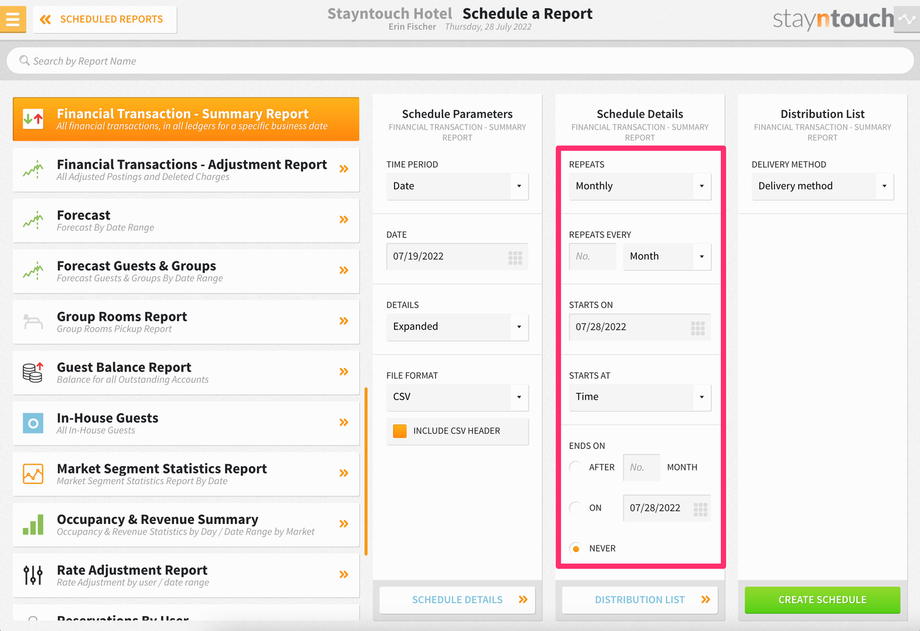Open the Forecast report
The height and width of the screenshot is (631, 920).
(x=186, y=220)
